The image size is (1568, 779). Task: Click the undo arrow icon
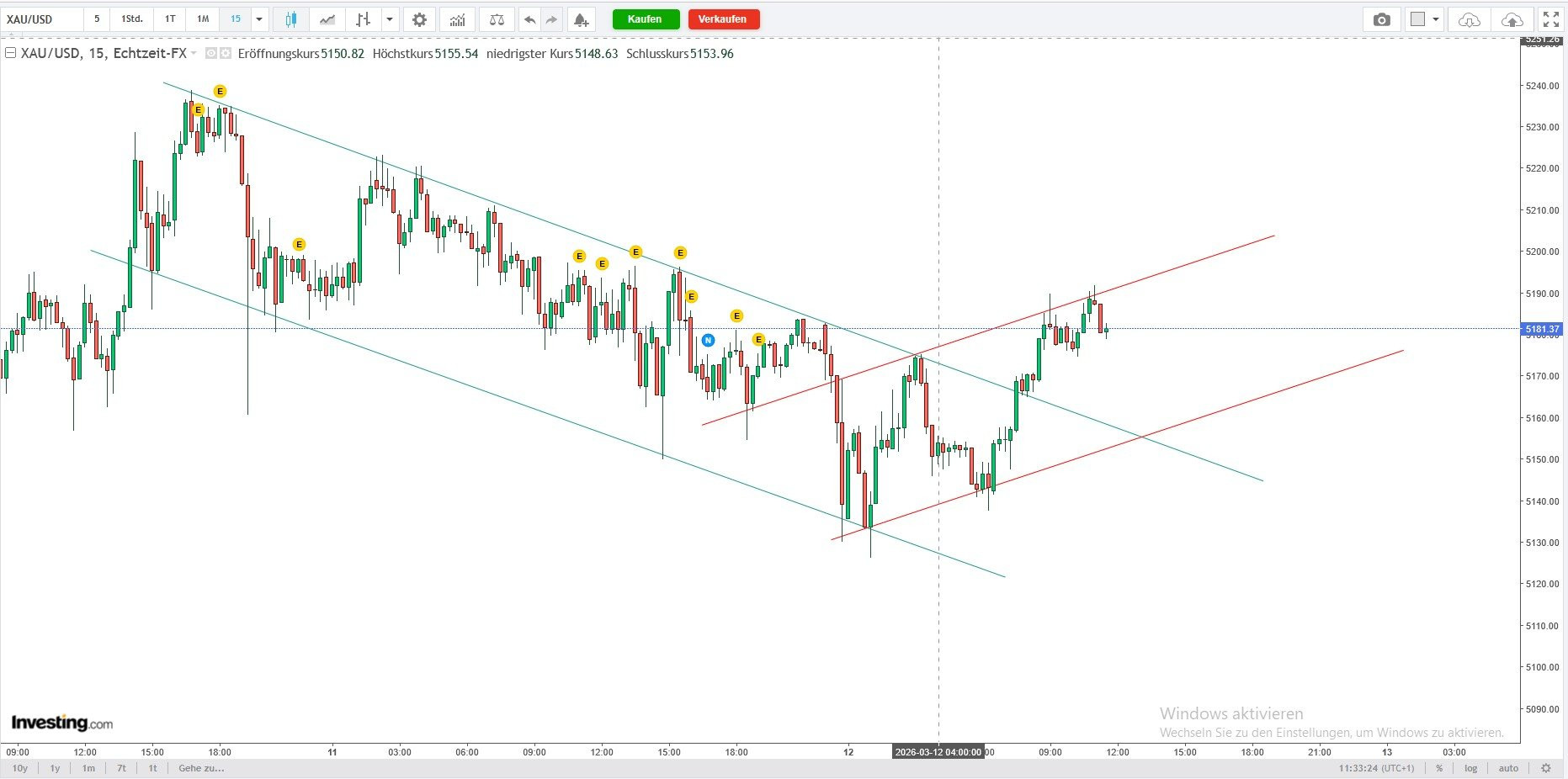(x=529, y=19)
